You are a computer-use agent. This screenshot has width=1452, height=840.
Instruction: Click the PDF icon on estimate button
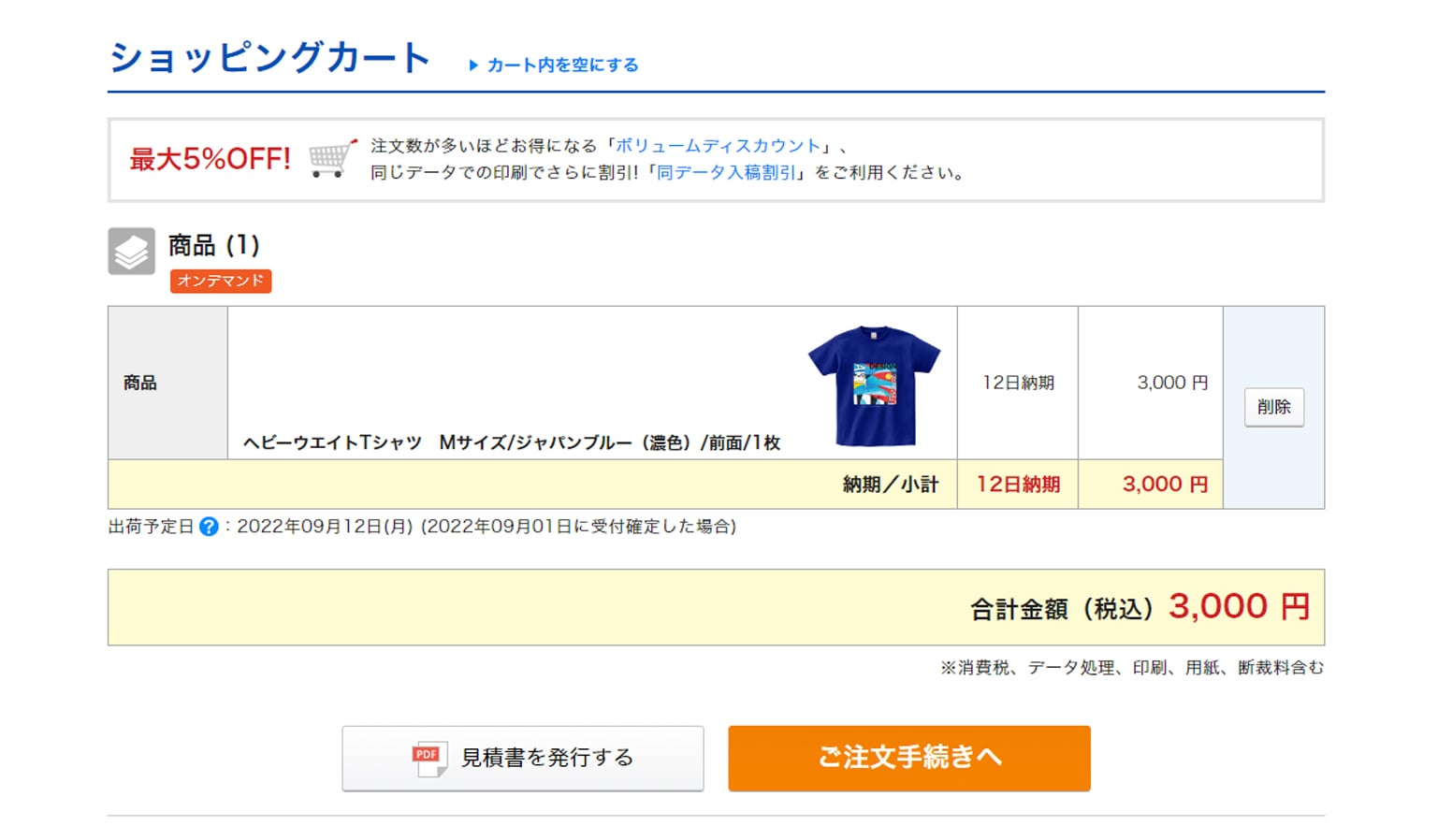click(428, 759)
